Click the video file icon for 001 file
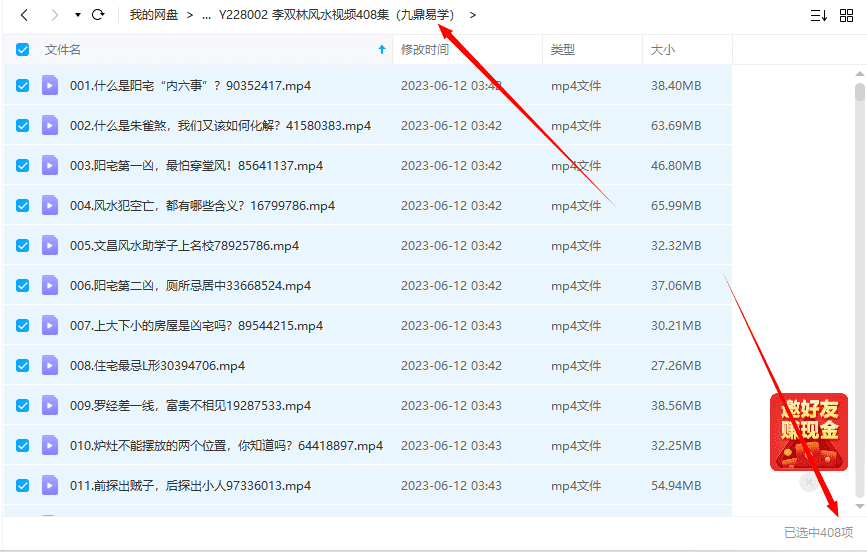 point(50,86)
